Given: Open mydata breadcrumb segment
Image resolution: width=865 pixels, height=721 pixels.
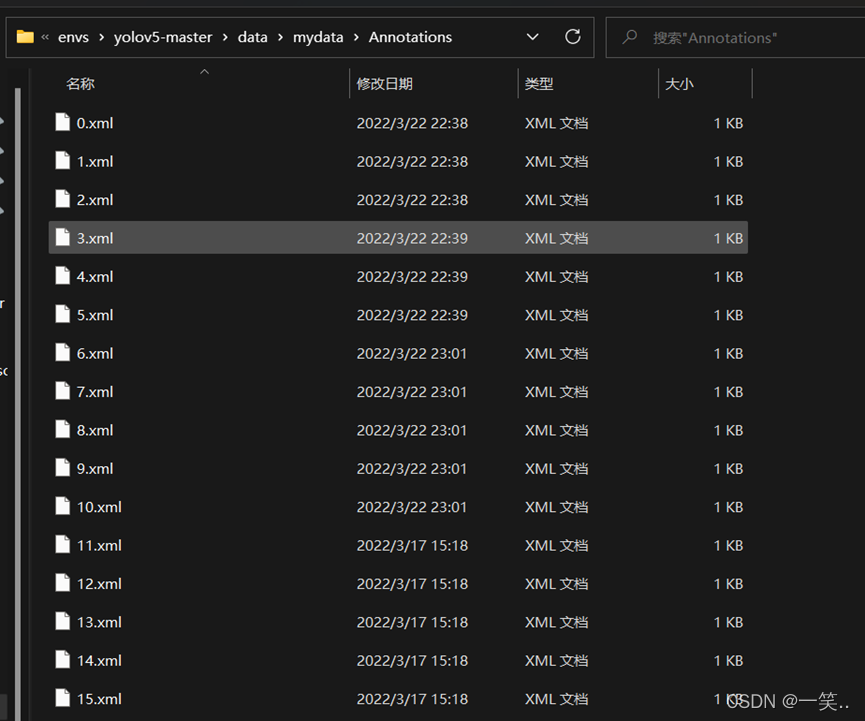Looking at the screenshot, I should point(318,38).
